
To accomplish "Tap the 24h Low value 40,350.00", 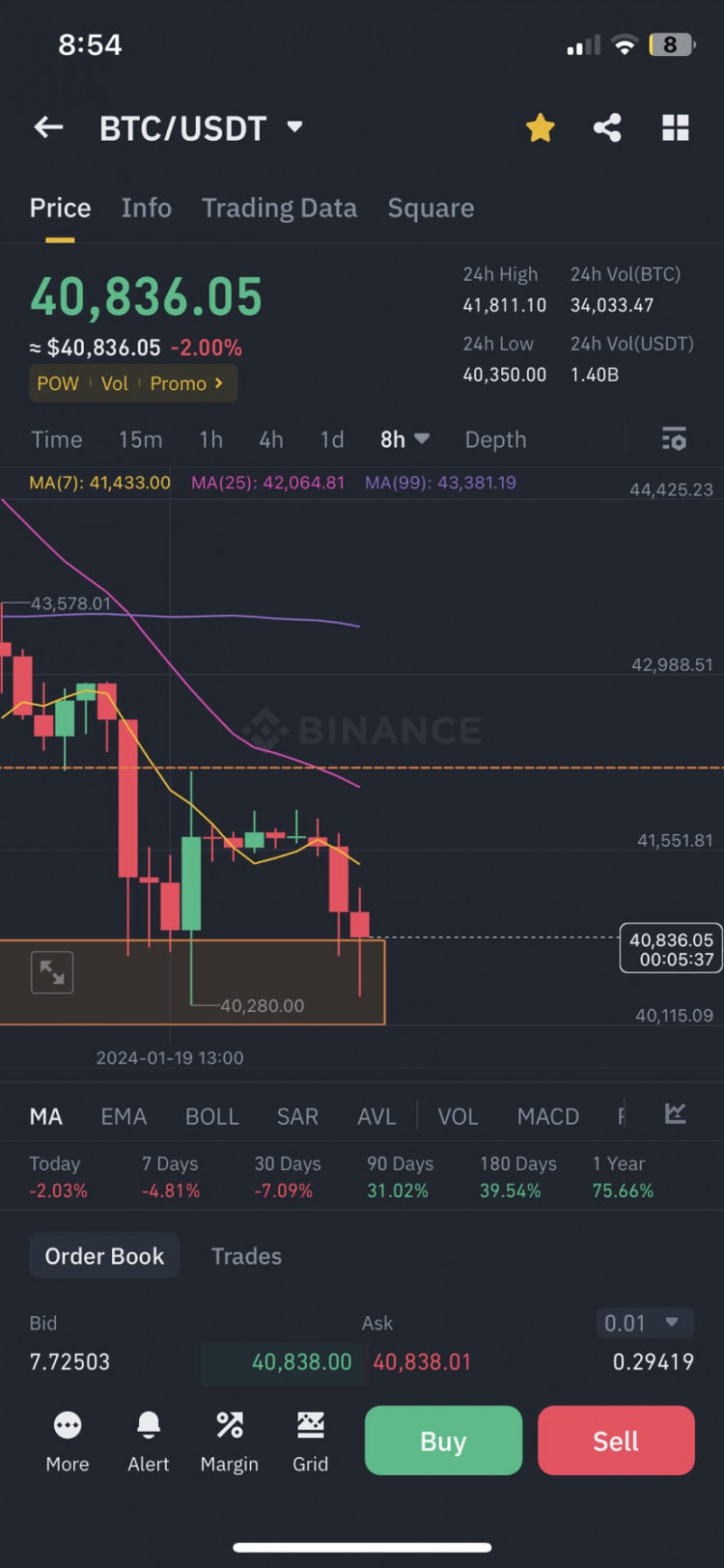I will point(504,375).
